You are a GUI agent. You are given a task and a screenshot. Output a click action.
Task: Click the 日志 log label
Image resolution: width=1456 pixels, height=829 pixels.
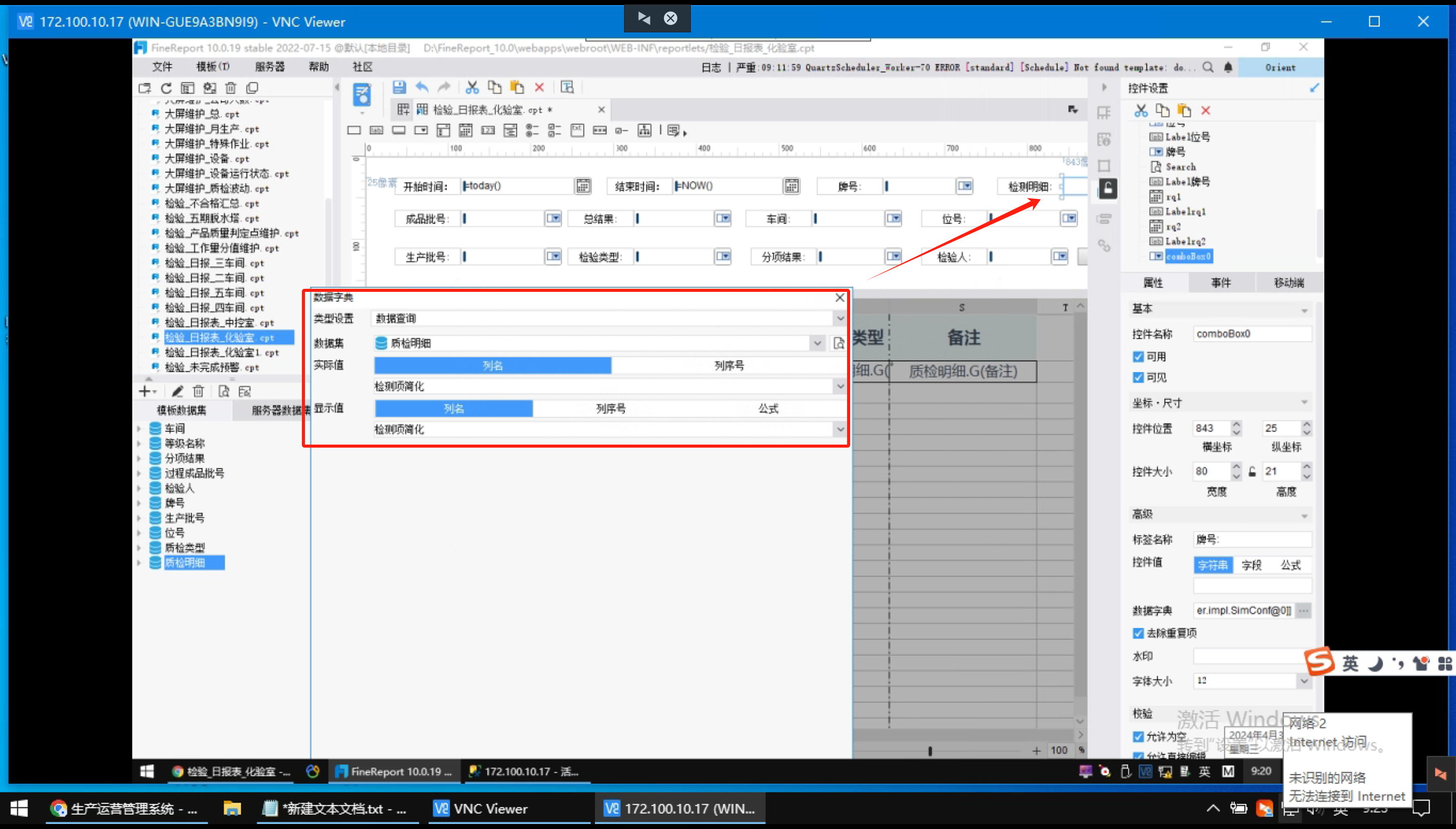coord(711,67)
